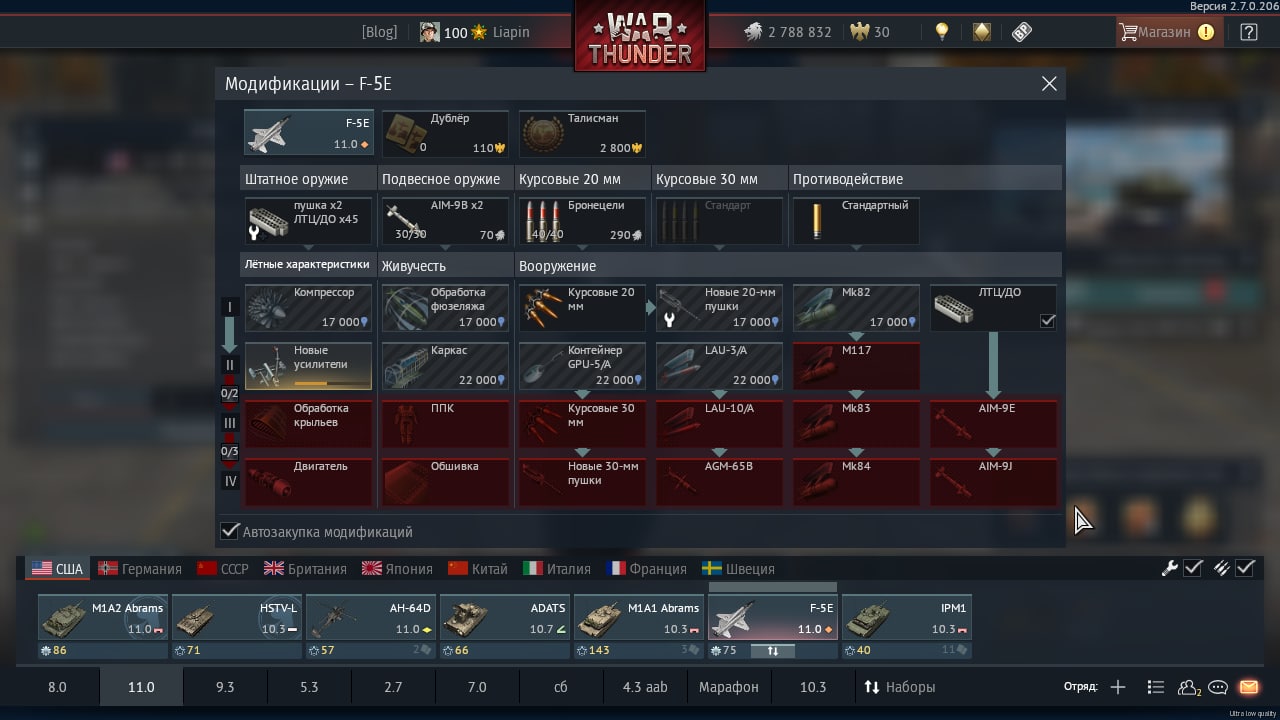Open the chat speech bubble icon
Image resolution: width=1280 pixels, height=720 pixels.
(x=1218, y=687)
